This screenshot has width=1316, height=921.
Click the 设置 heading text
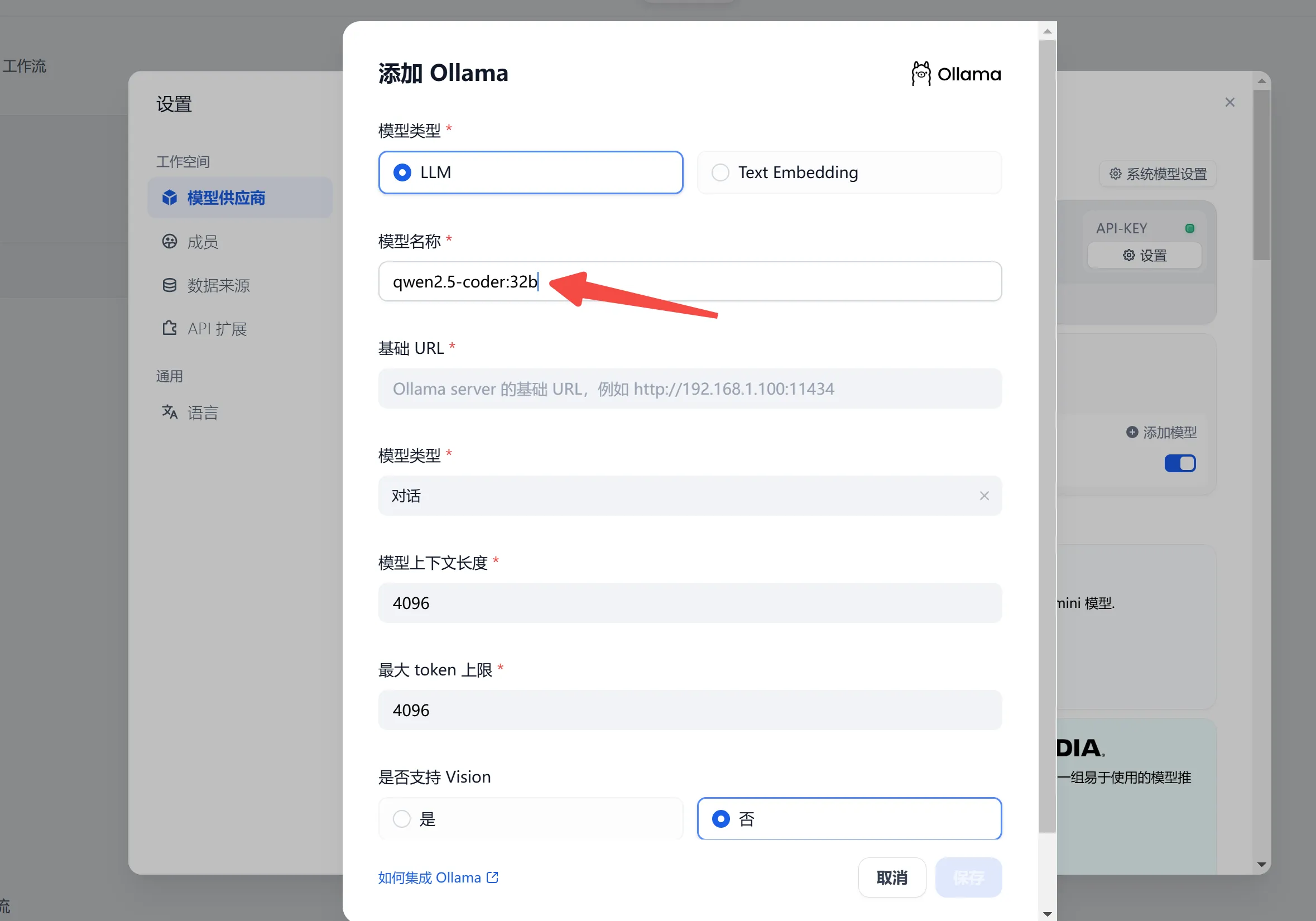[x=174, y=104]
